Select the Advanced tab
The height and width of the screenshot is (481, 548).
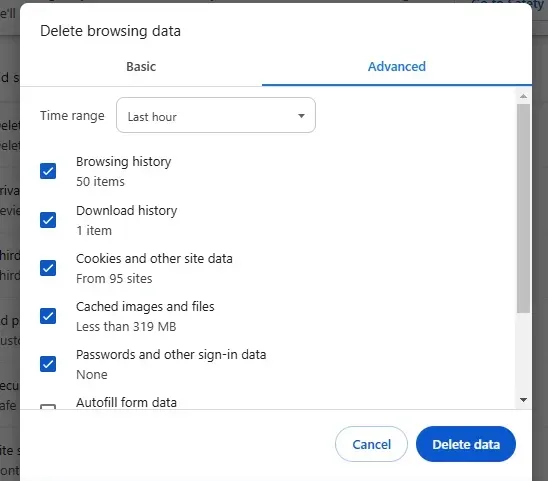click(x=397, y=66)
